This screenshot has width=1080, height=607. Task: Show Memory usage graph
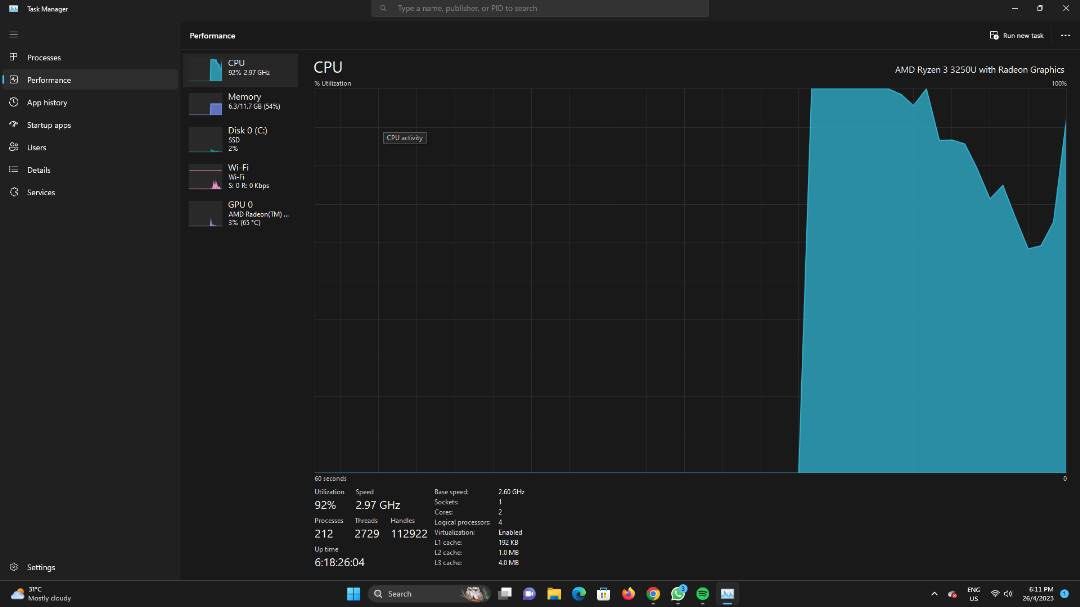[241, 102]
